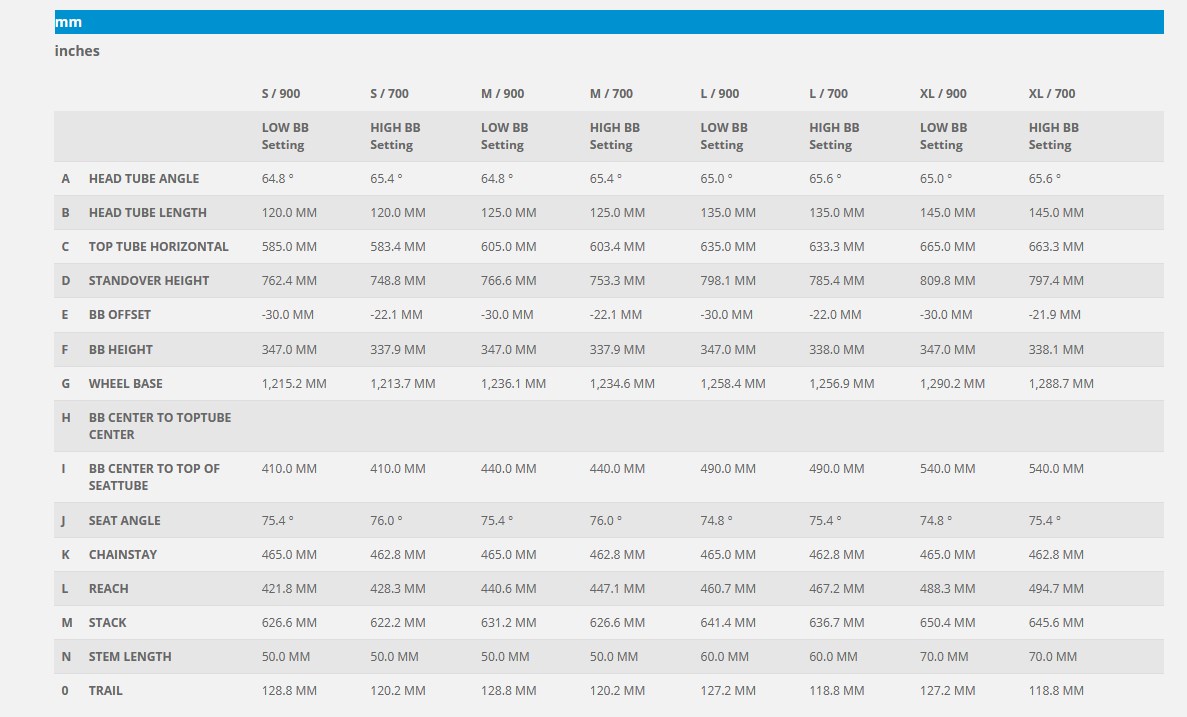
Task: Click the CHAINSTAY row label
Action: (122, 555)
